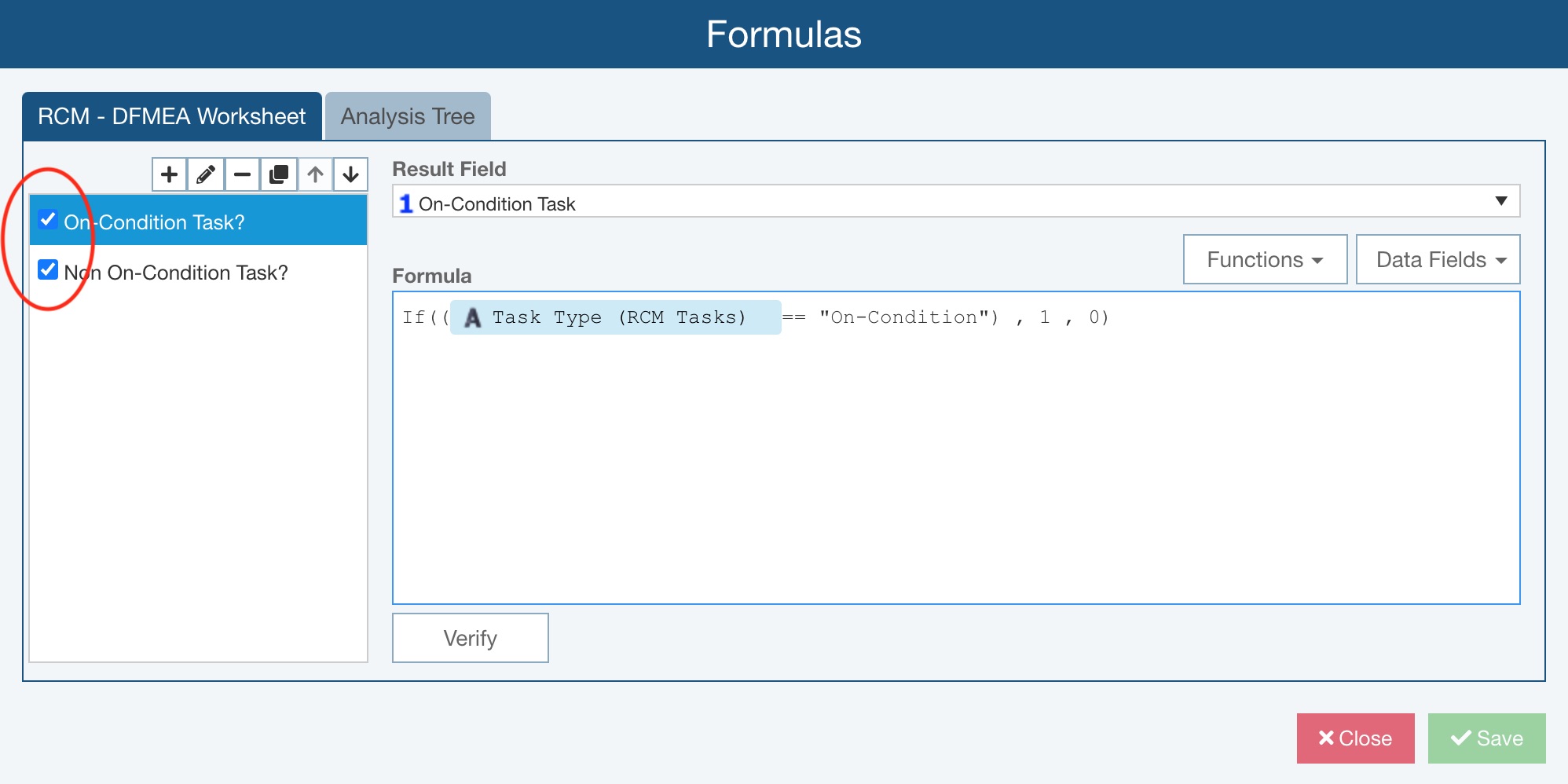1568x784 pixels.
Task: Click the red Close button
Action: tap(1355, 738)
